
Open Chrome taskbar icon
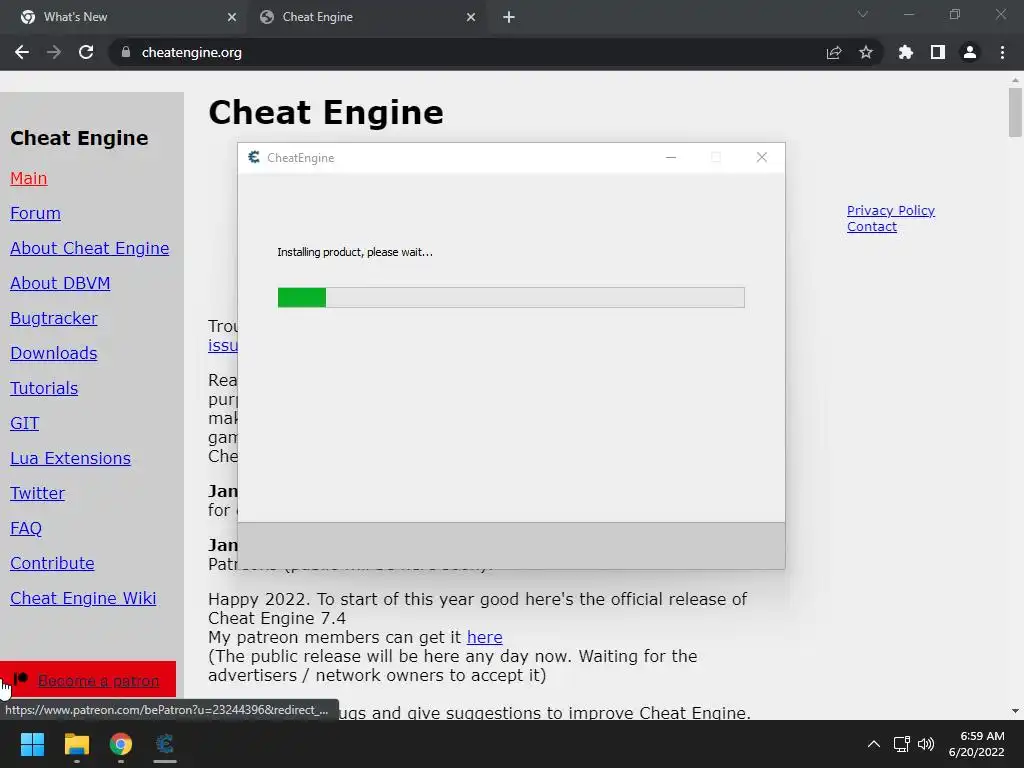coord(121,744)
